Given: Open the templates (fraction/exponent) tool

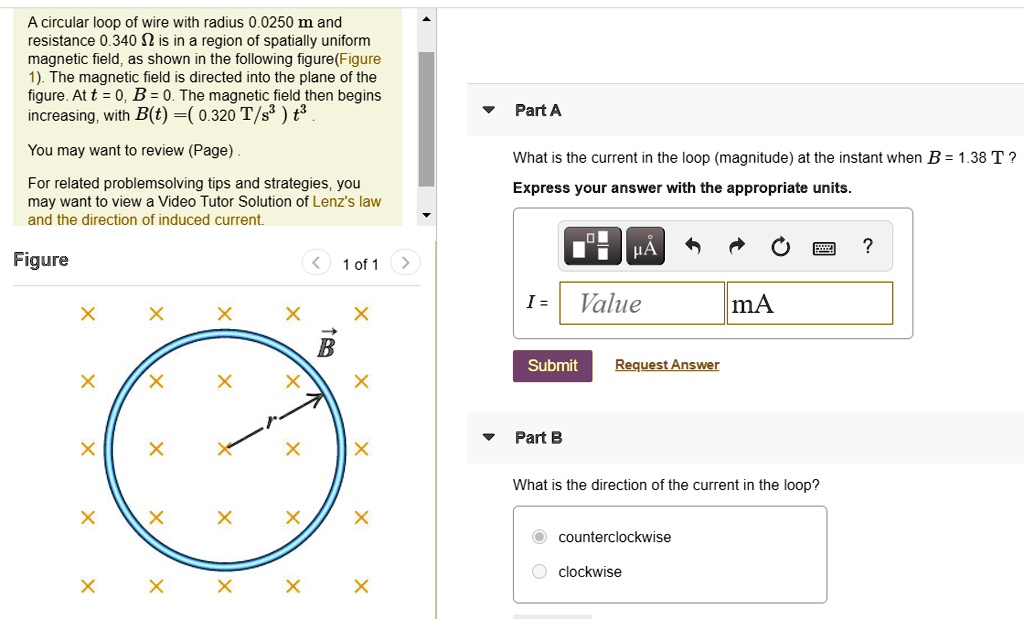Looking at the screenshot, I should [593, 246].
